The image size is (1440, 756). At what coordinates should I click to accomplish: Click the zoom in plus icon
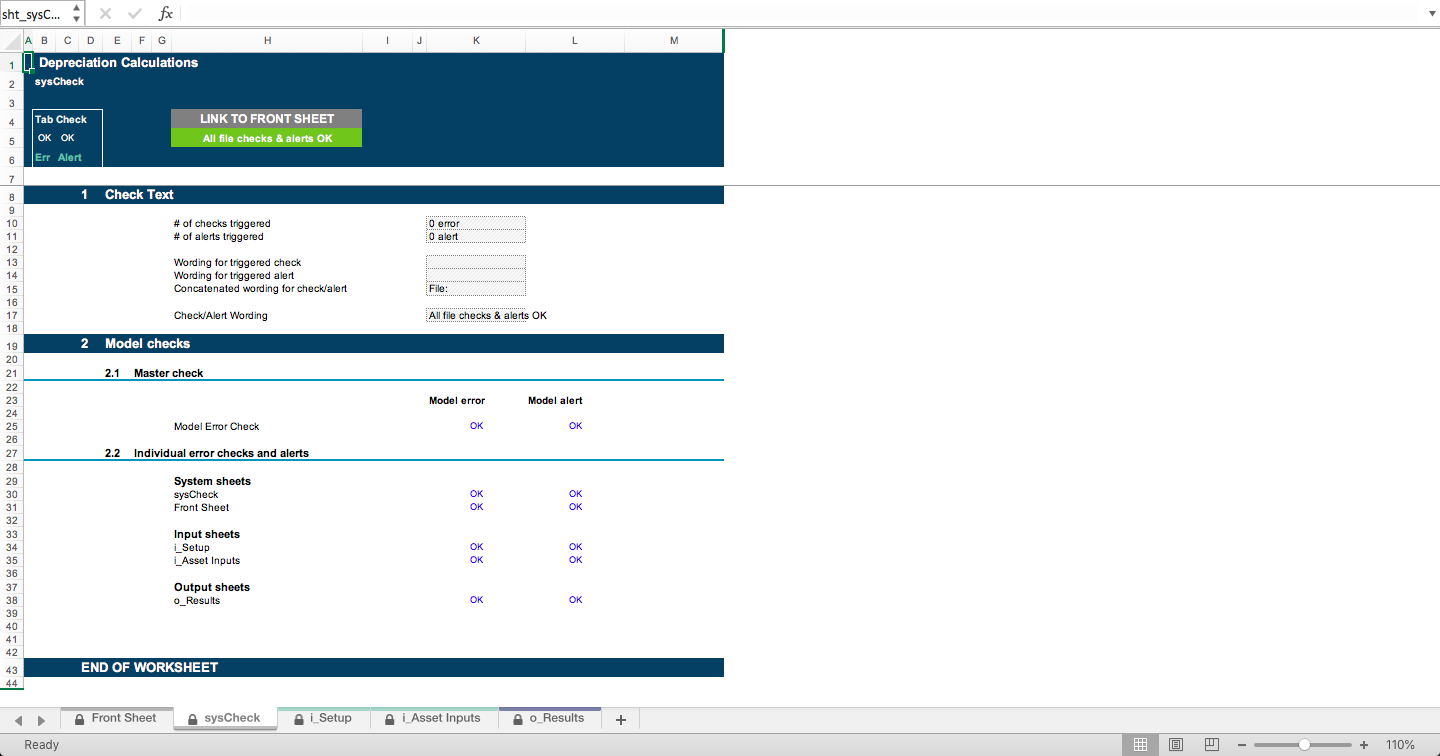[x=1364, y=745]
